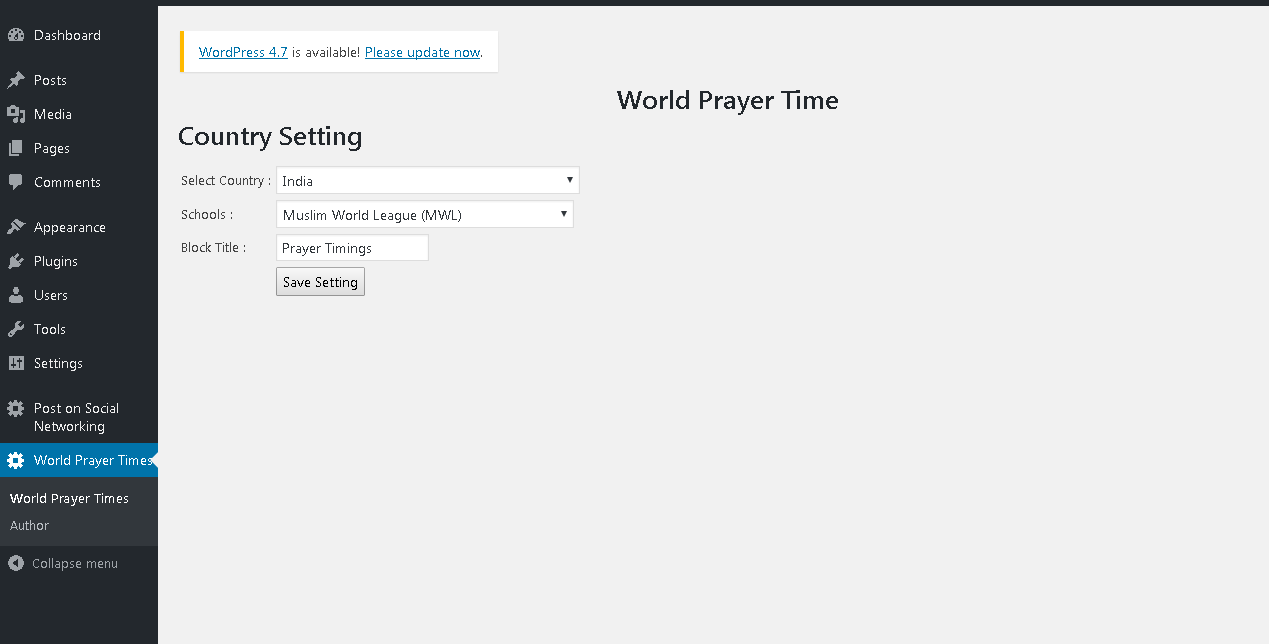The height and width of the screenshot is (644, 1269).
Task: Open the Select Country dropdown
Action: pos(427,181)
